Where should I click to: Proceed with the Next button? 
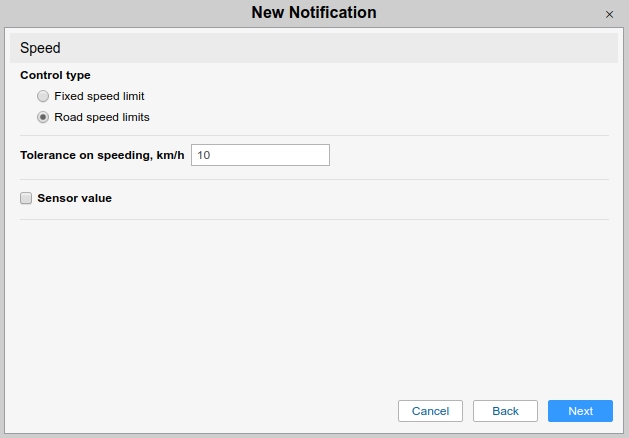pyautogui.click(x=580, y=411)
